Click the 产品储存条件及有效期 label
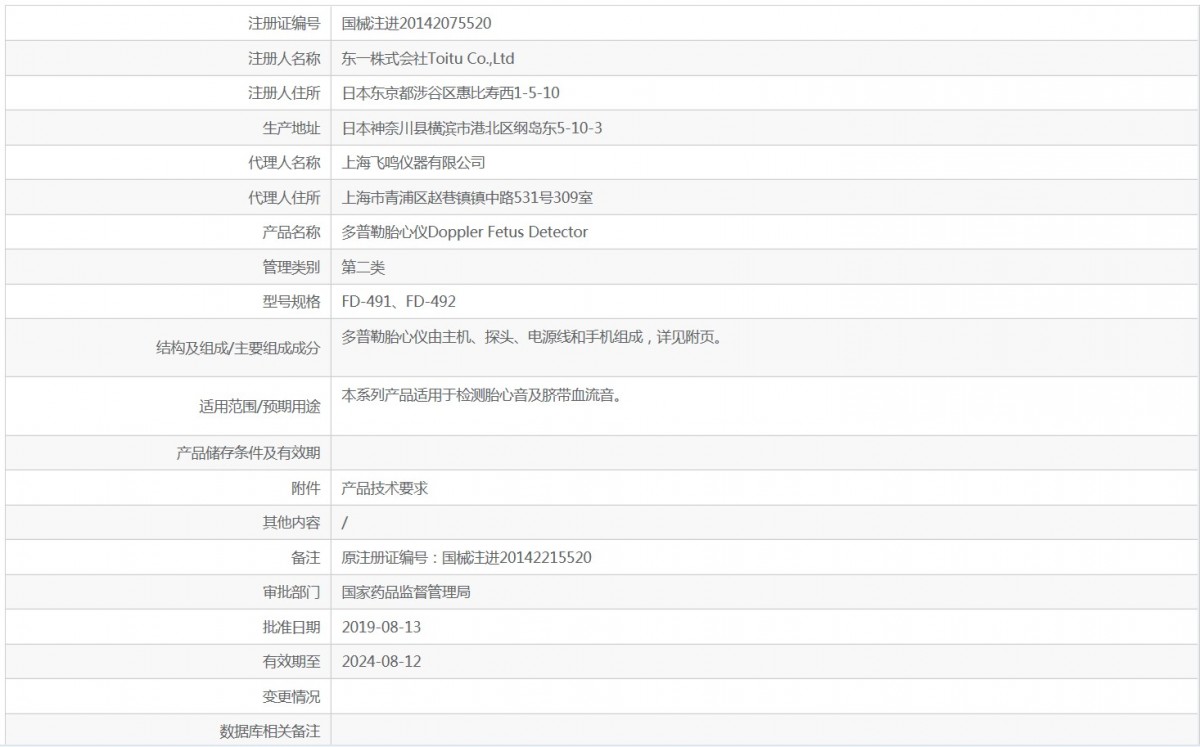1200x747 pixels. pos(248,453)
